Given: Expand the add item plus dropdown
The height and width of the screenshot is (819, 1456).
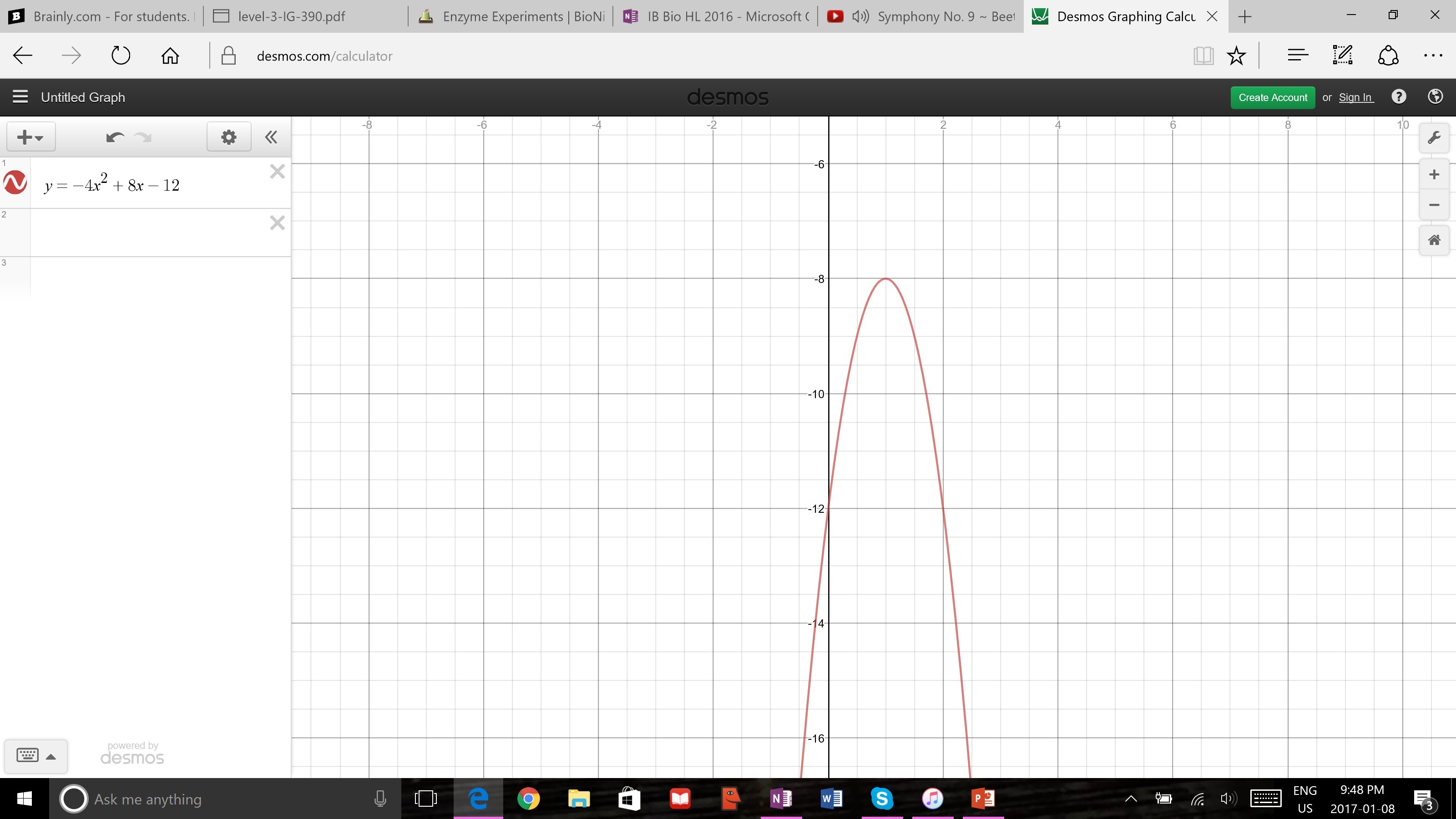Looking at the screenshot, I should tap(30, 137).
